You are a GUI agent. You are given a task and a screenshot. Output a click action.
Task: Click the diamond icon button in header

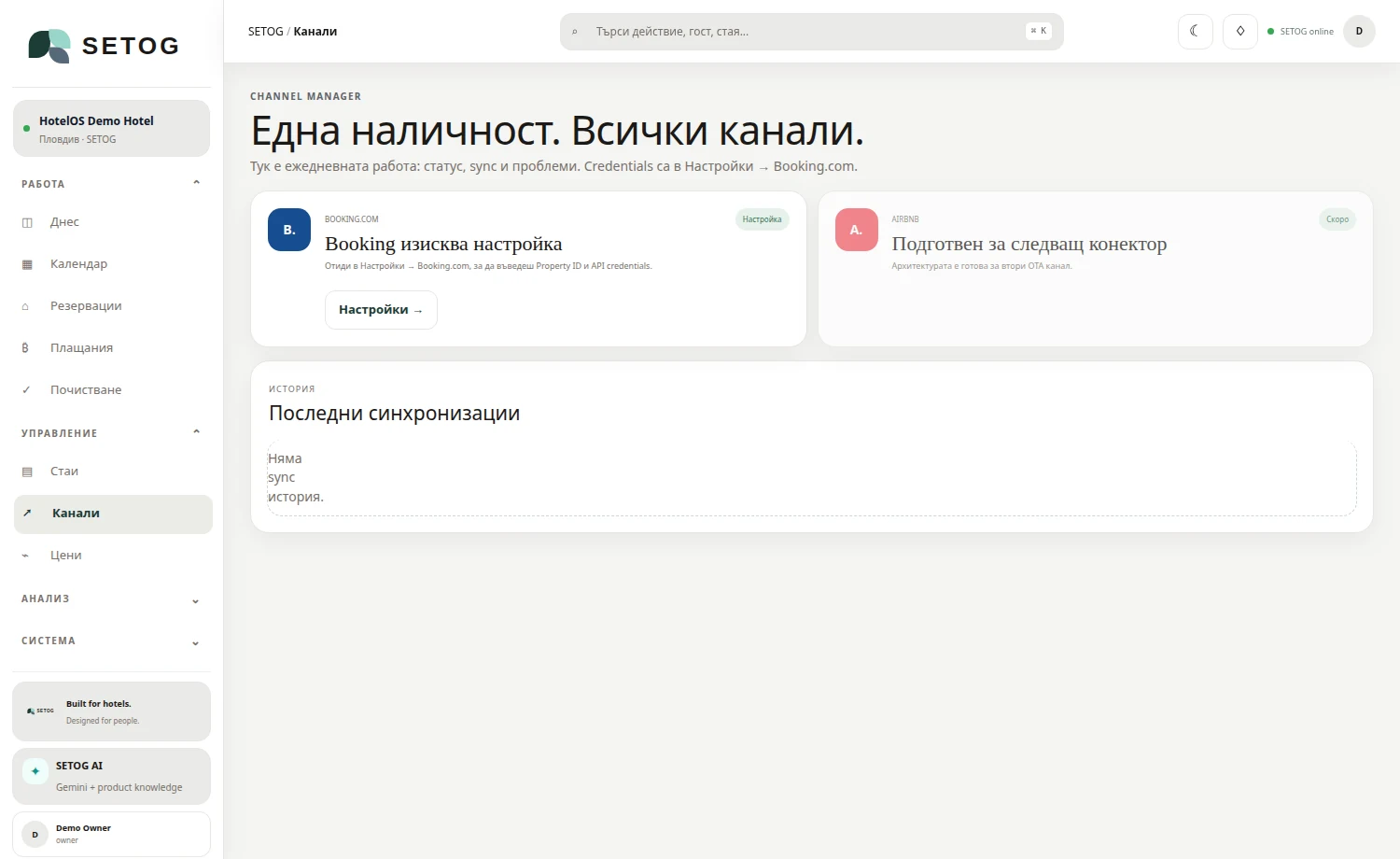click(1240, 32)
